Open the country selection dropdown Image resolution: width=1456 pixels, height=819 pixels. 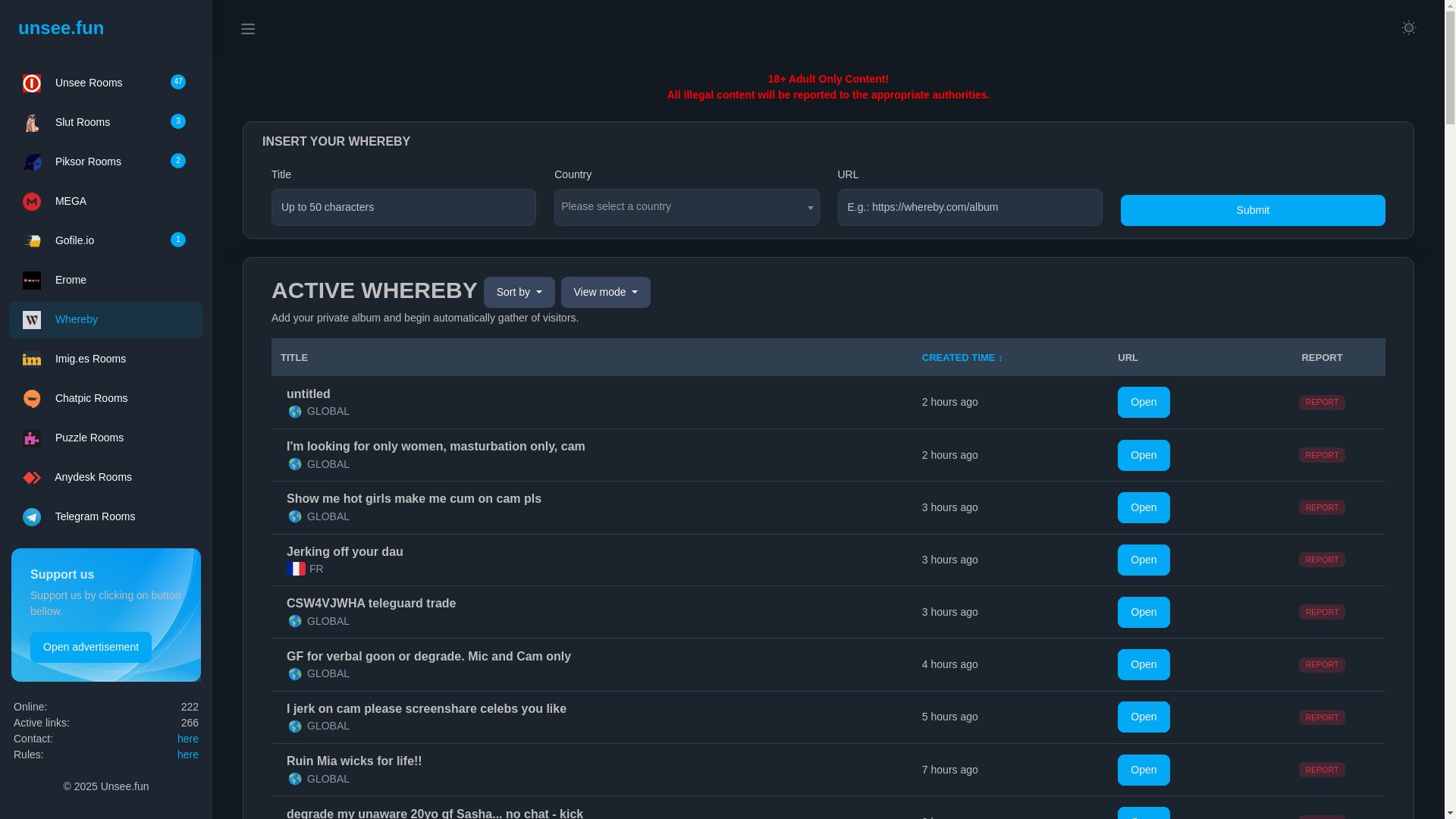[686, 207]
